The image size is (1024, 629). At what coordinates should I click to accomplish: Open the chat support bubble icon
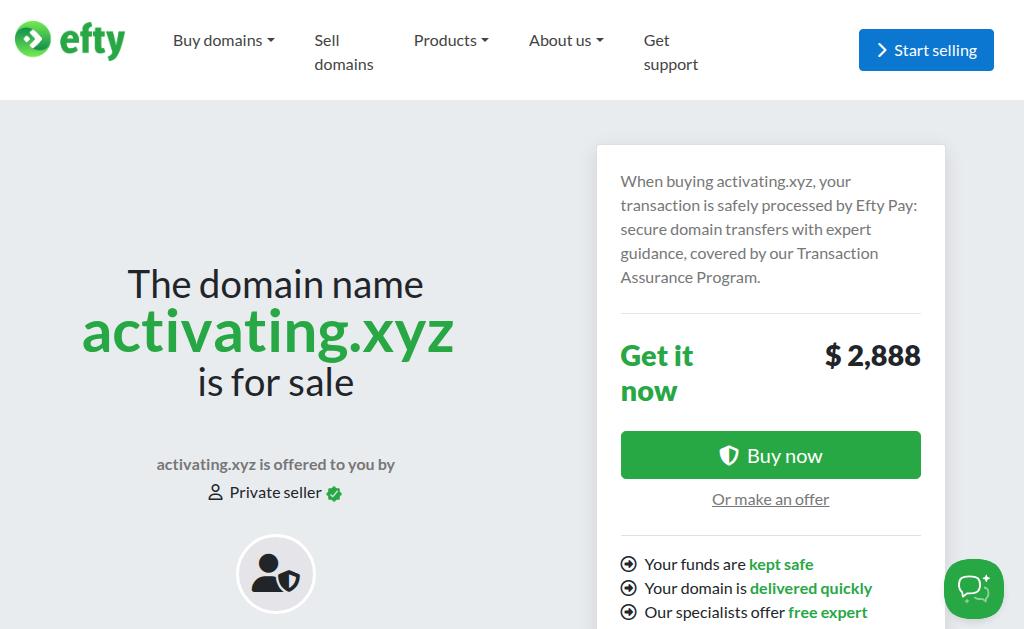pos(973,589)
